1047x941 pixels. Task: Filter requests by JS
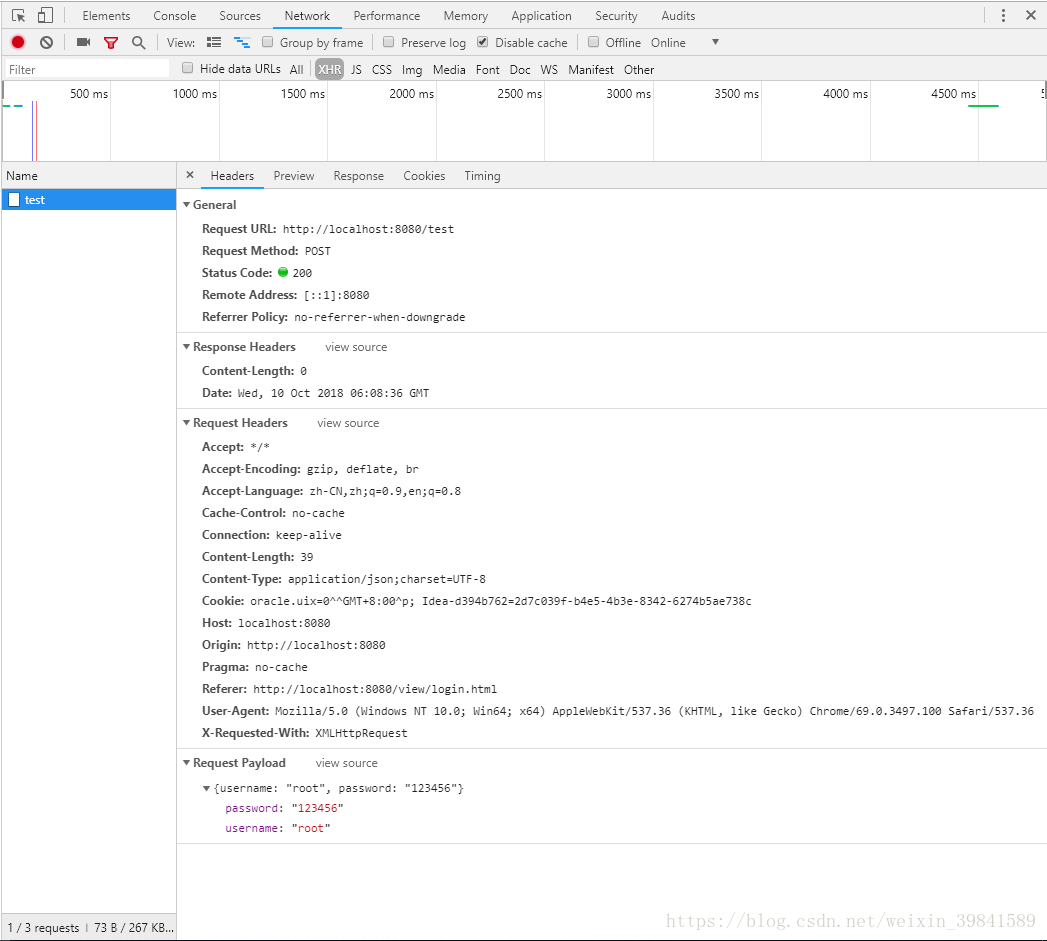[357, 69]
